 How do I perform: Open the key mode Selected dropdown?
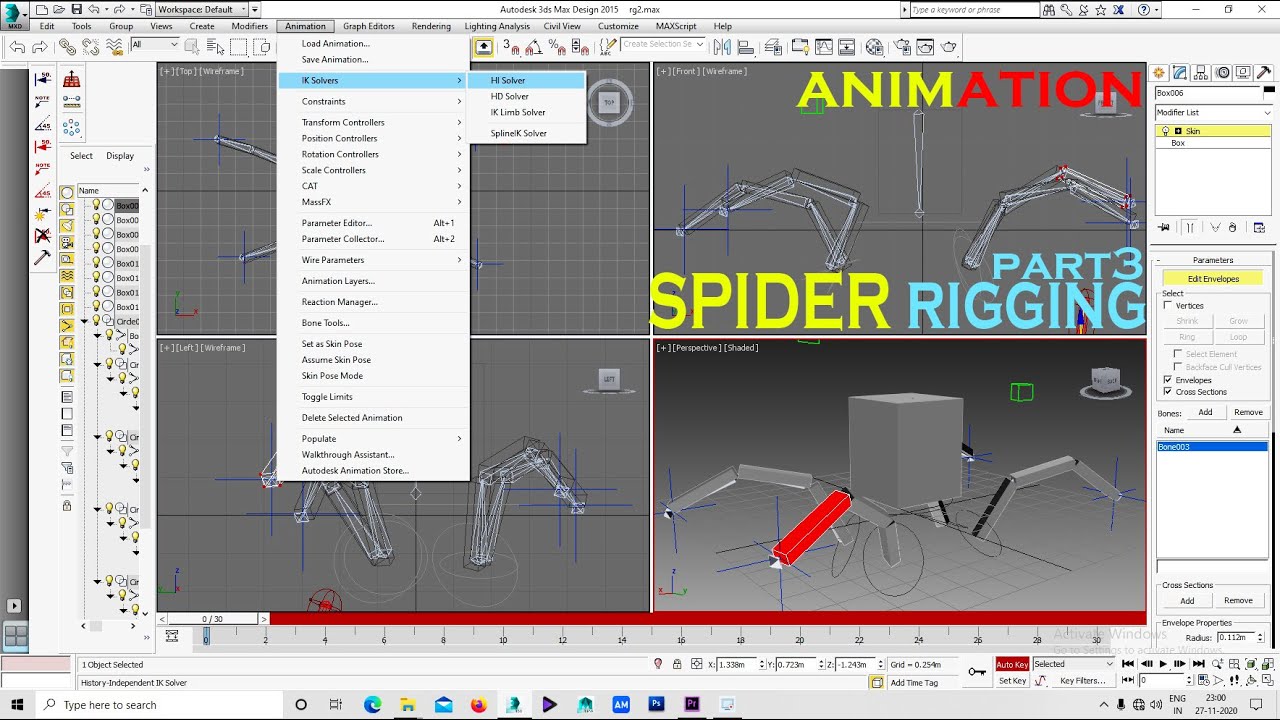[x=1074, y=664]
